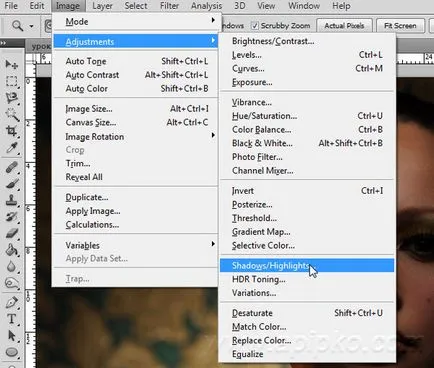Select the Blur tool
Image resolution: width=434 pixels, height=368 pixels.
[x=12, y=267]
